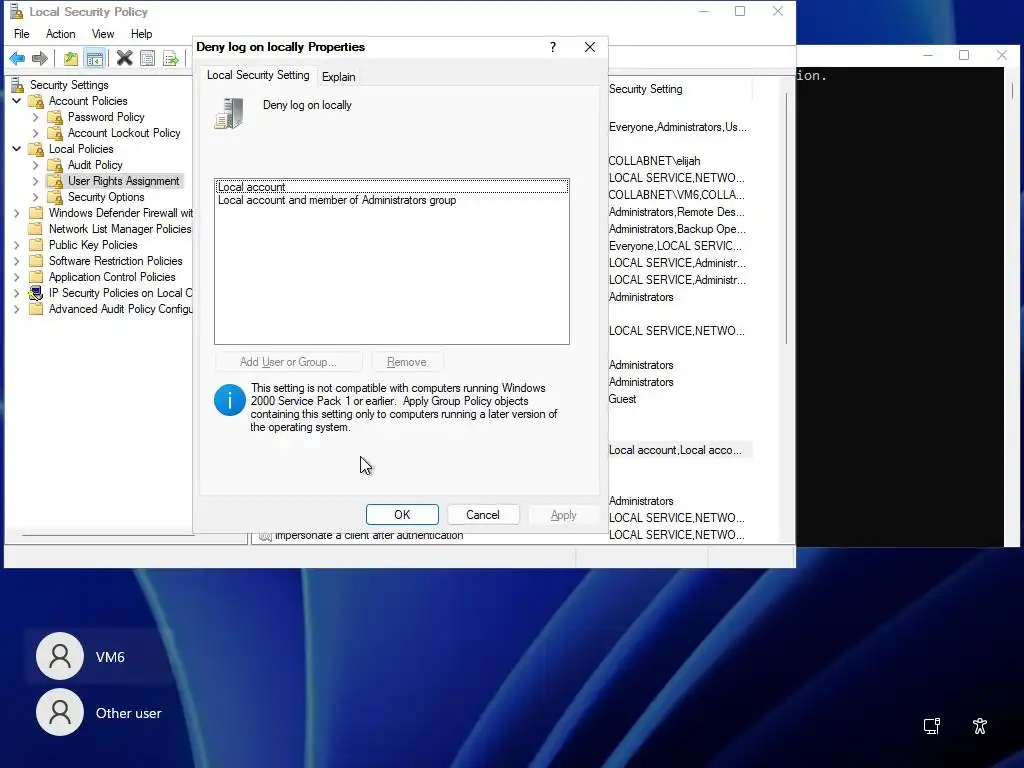Expand the Advanced Audit Policy node

tap(17, 309)
